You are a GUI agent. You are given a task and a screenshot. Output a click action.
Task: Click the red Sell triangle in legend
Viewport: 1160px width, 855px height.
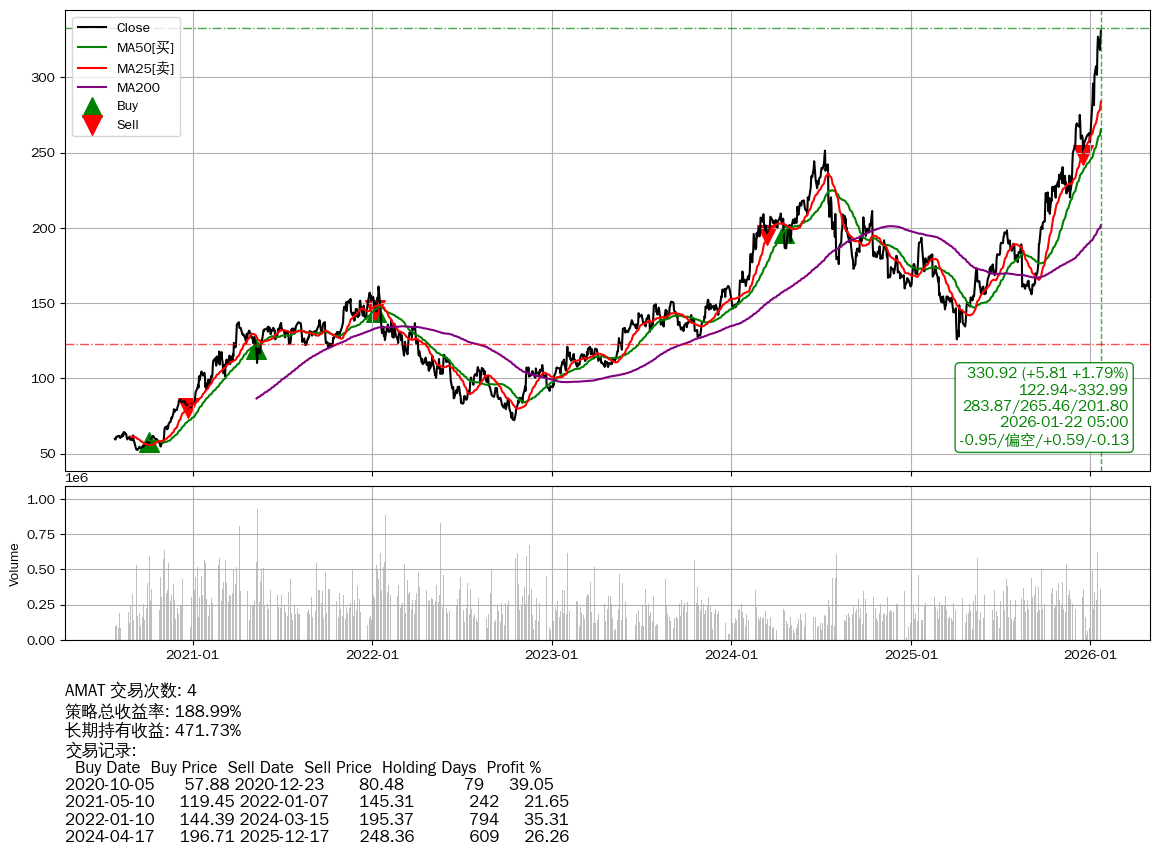92,125
